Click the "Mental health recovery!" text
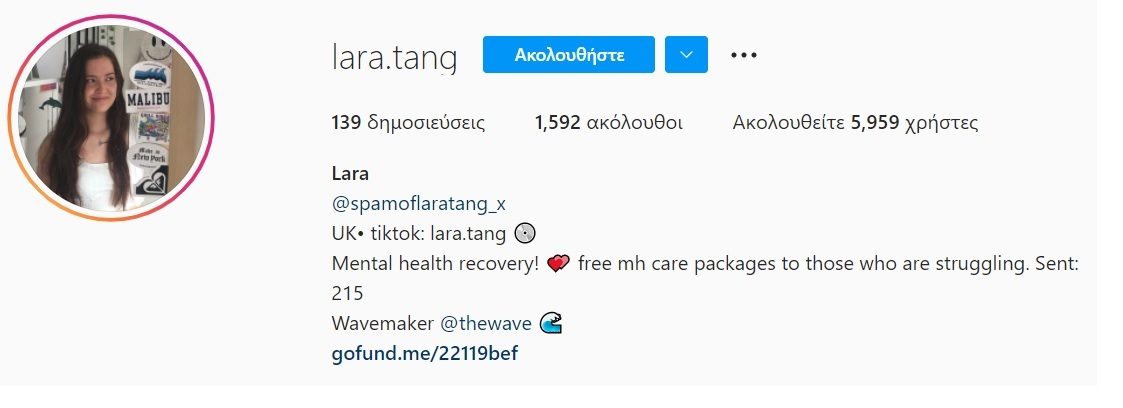1123x408 pixels. click(x=435, y=264)
